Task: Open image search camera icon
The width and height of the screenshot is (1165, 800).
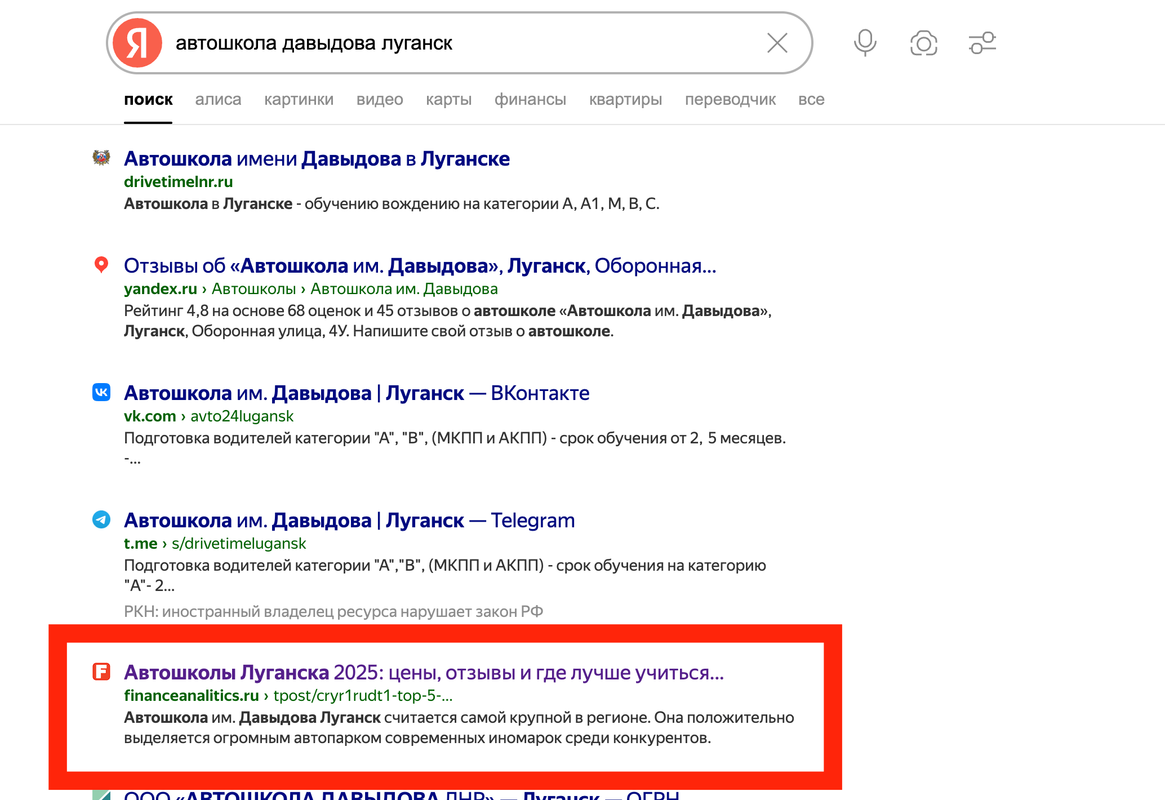Action: (924, 43)
